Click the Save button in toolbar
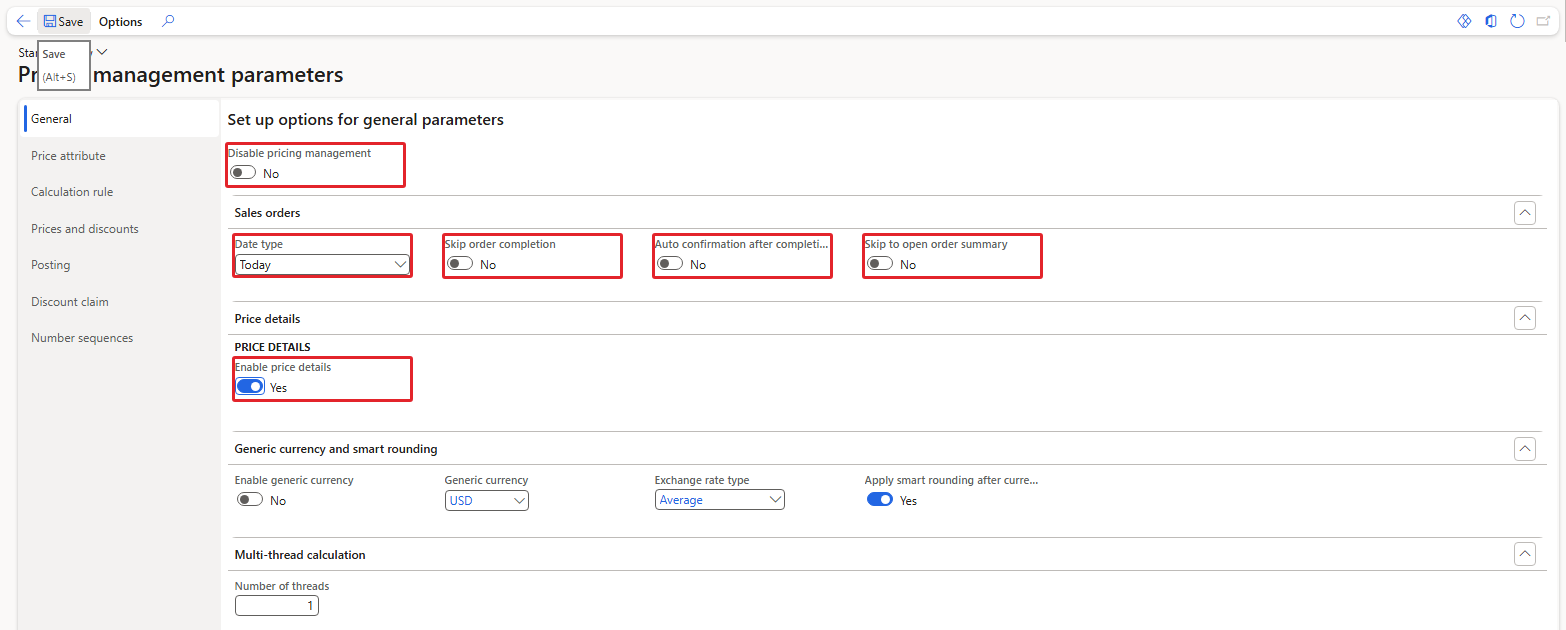Screen dimensions: 1566x630 [63, 21]
